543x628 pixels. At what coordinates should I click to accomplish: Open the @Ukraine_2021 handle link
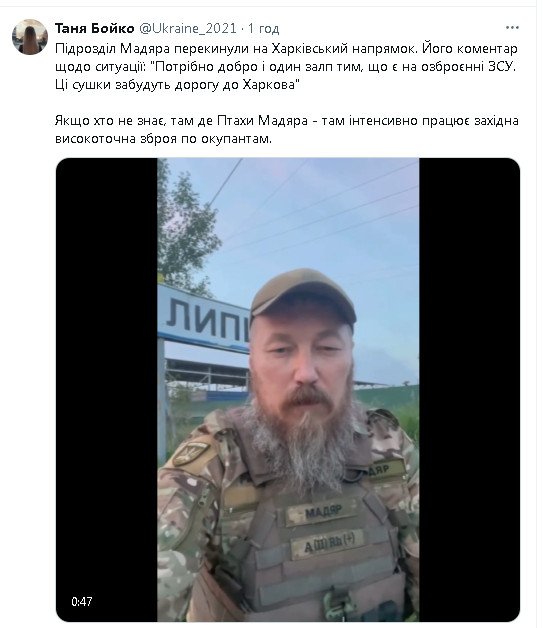pyautogui.click(x=188, y=28)
